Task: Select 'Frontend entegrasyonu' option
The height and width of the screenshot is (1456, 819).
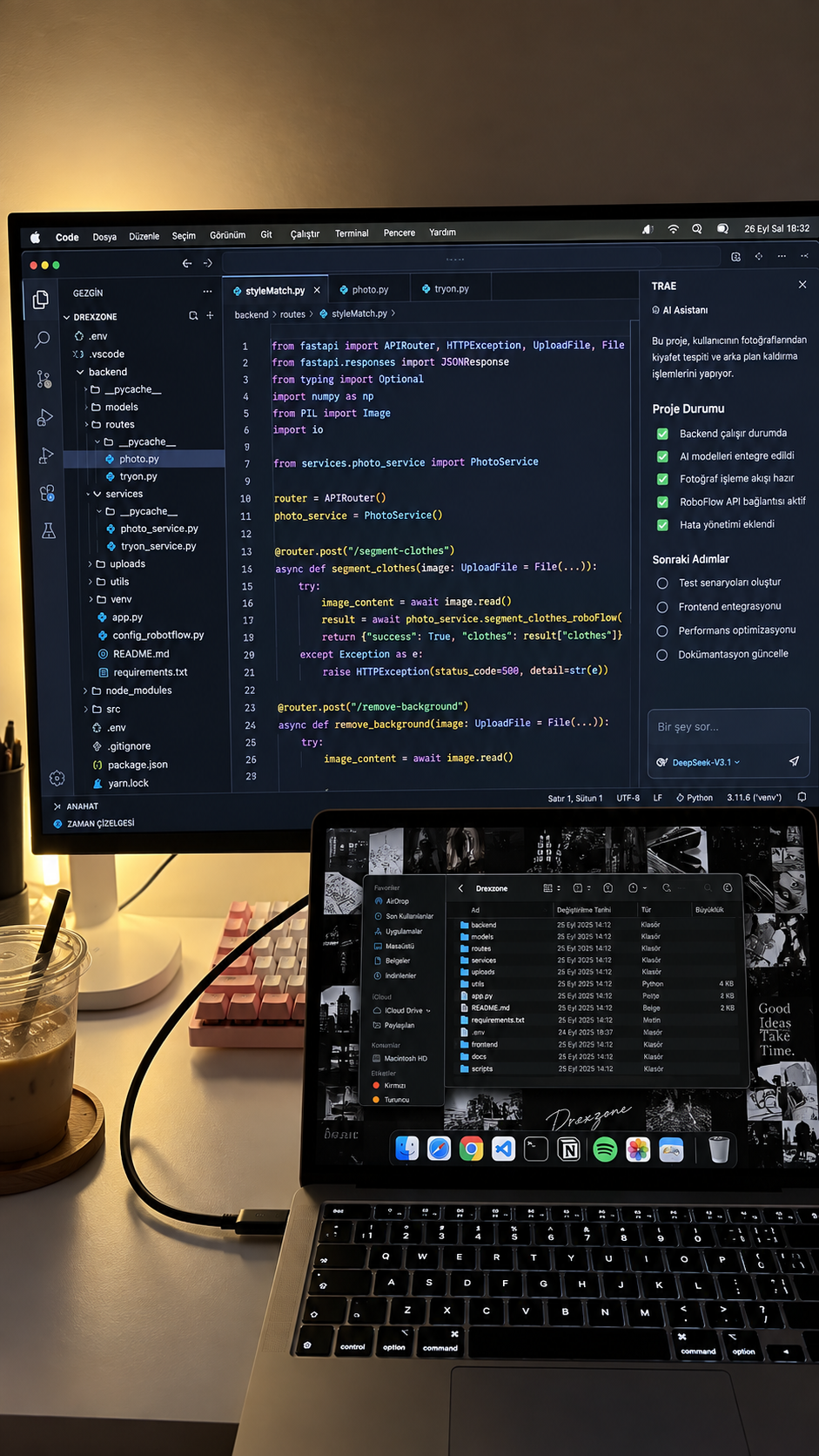Action: [662, 607]
